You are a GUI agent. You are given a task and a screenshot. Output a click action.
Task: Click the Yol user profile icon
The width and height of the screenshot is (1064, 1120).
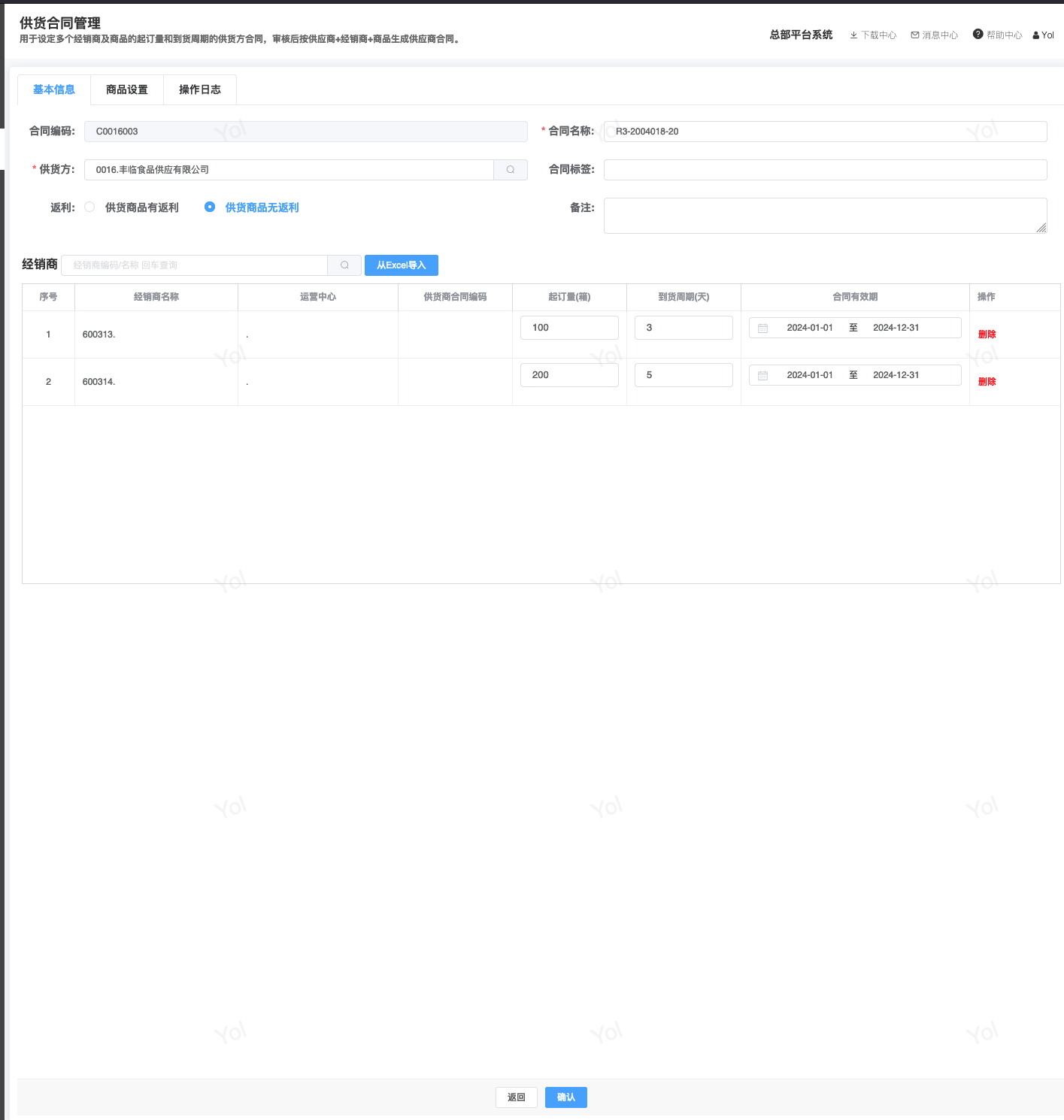pyautogui.click(x=1036, y=35)
